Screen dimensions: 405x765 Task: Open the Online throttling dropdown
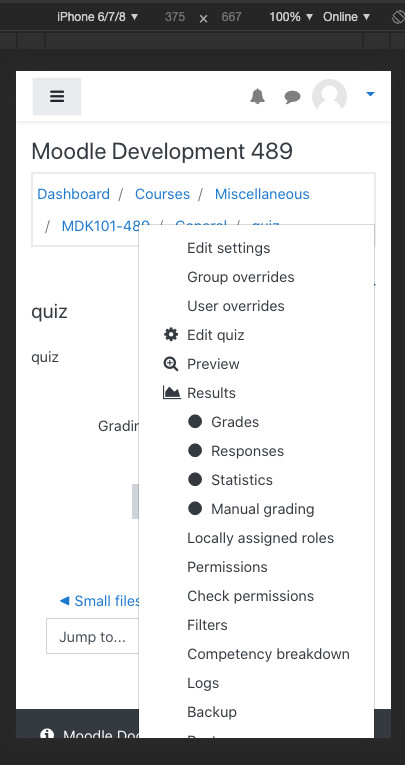pyautogui.click(x=346, y=17)
